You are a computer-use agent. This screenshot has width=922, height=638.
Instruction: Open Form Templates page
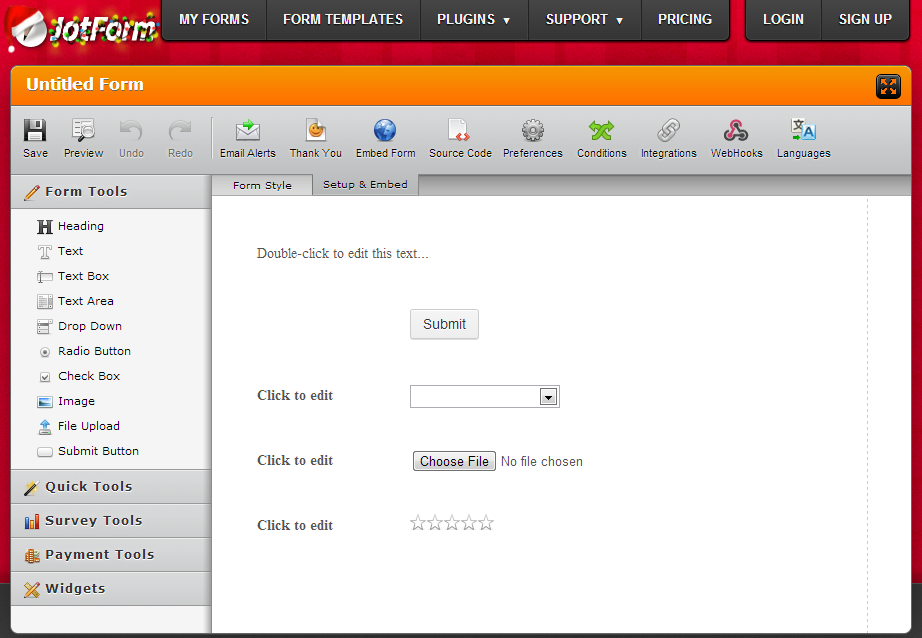click(x=343, y=19)
